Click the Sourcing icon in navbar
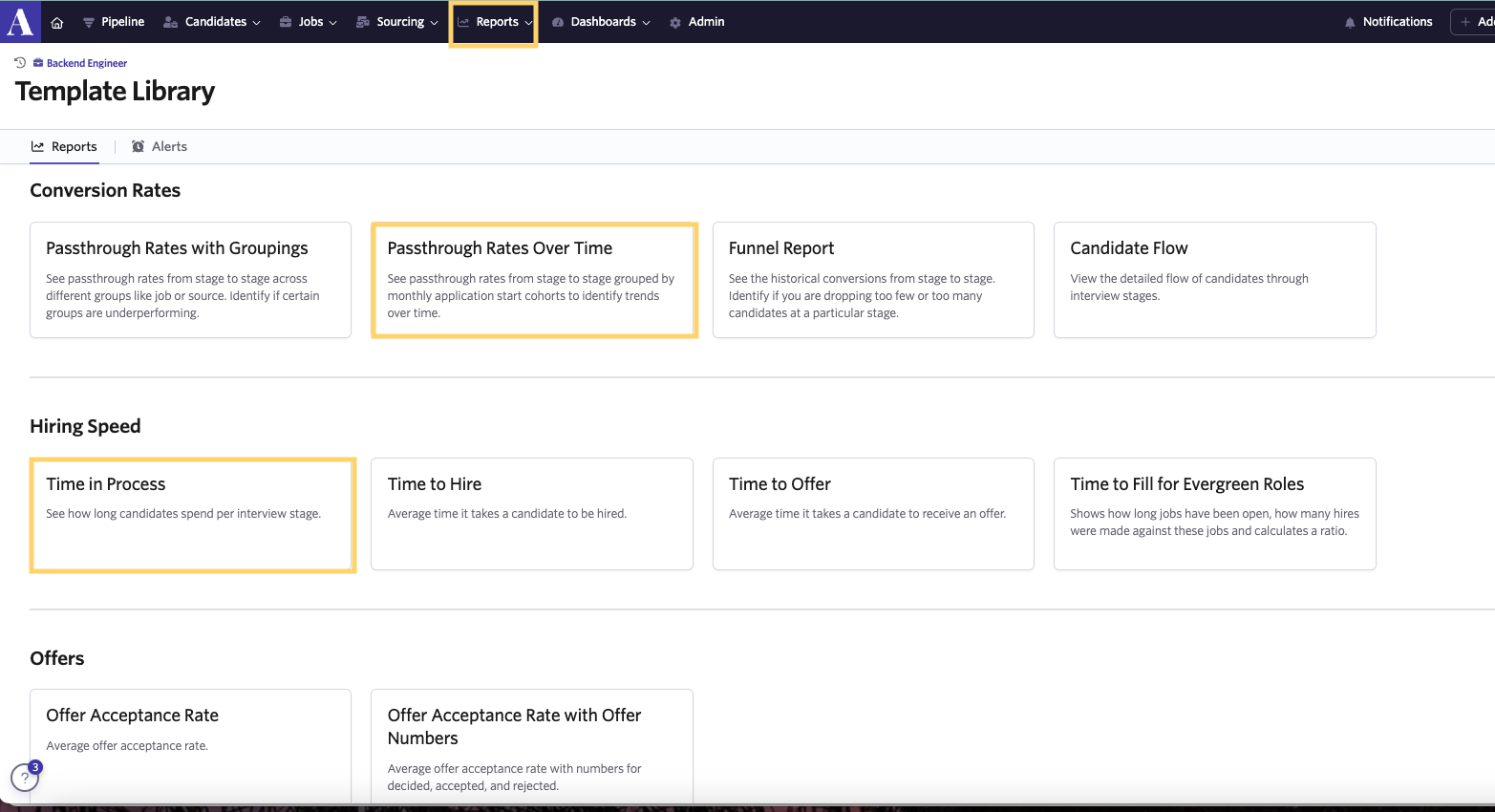This screenshot has width=1495, height=812. (x=363, y=22)
